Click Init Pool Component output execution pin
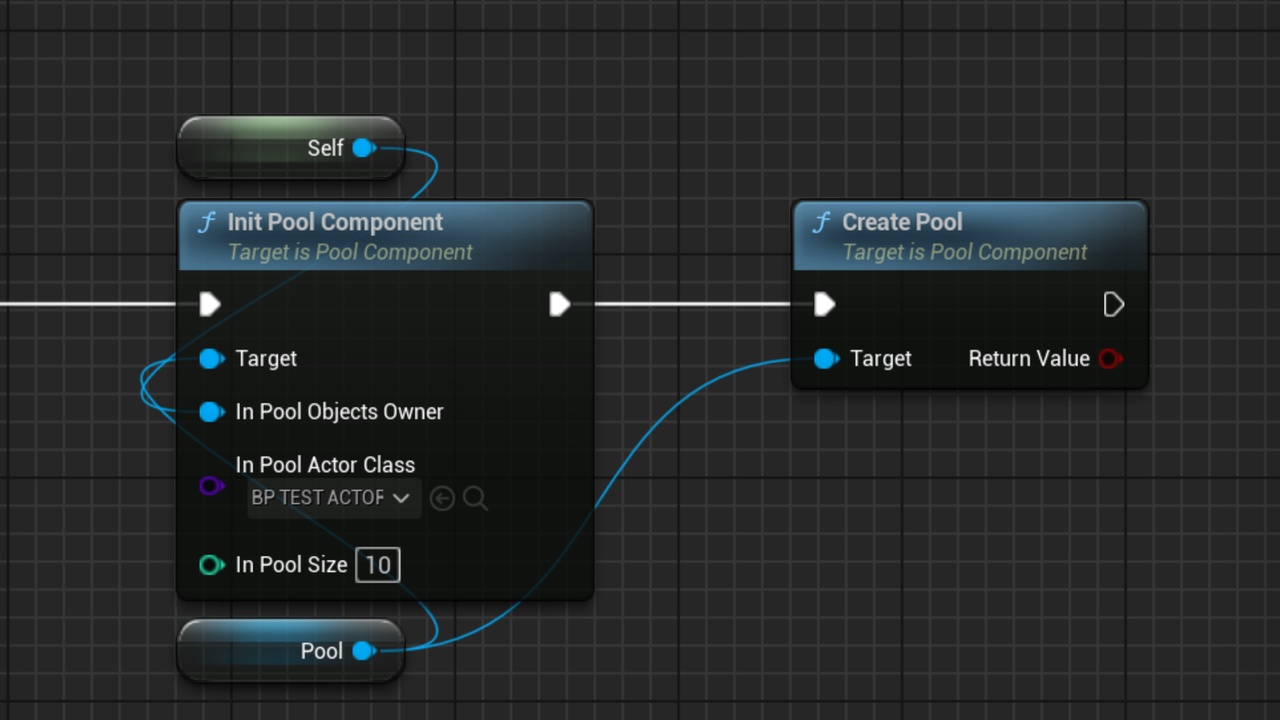 point(560,304)
